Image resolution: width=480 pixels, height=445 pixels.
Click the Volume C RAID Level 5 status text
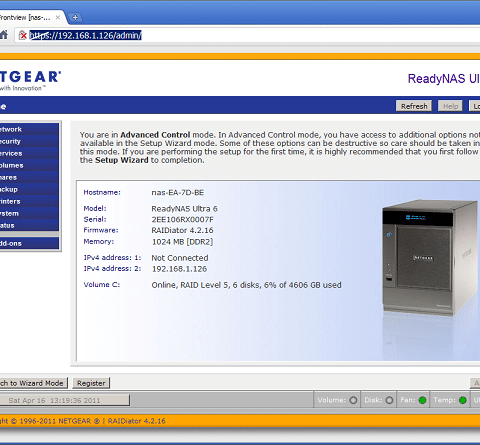[246, 285]
